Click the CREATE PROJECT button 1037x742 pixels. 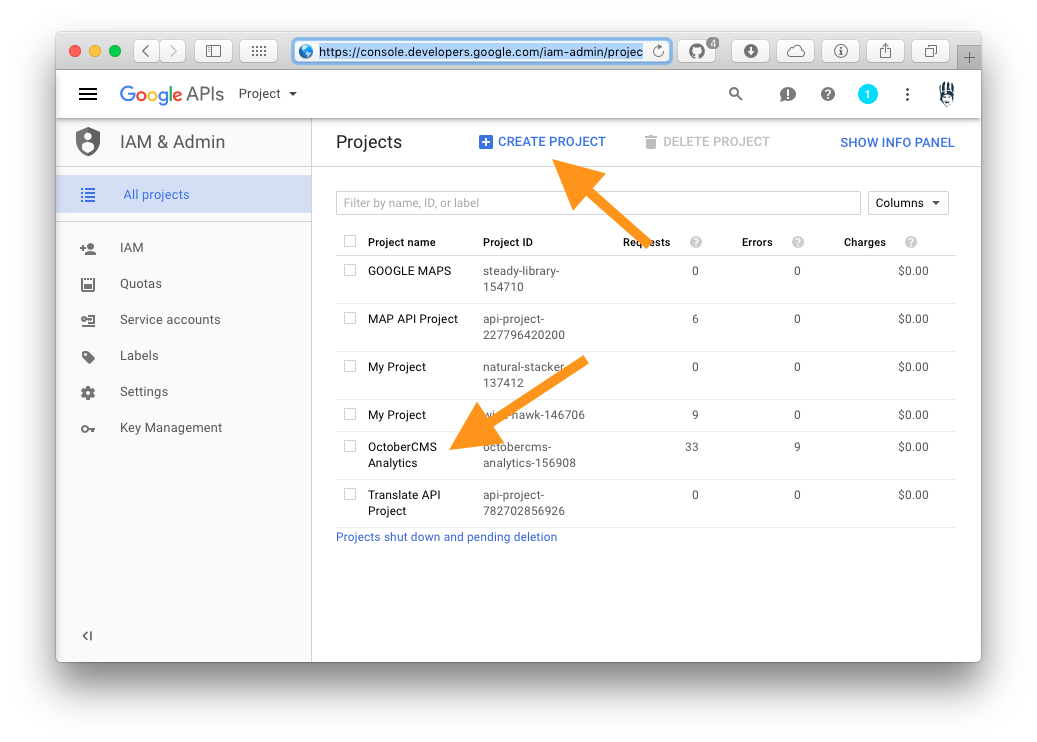[x=542, y=142]
